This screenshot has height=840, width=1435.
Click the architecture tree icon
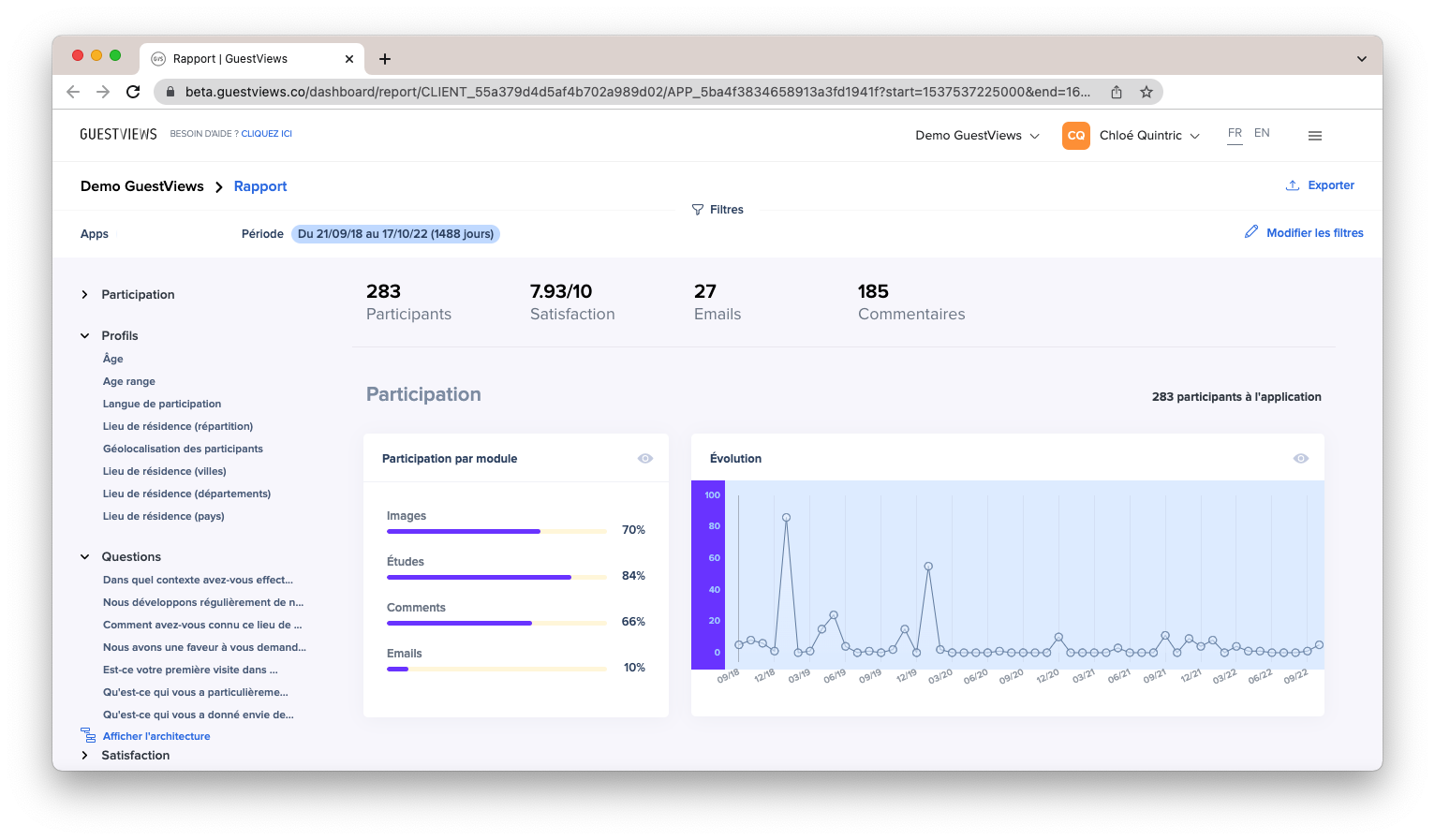[88, 735]
